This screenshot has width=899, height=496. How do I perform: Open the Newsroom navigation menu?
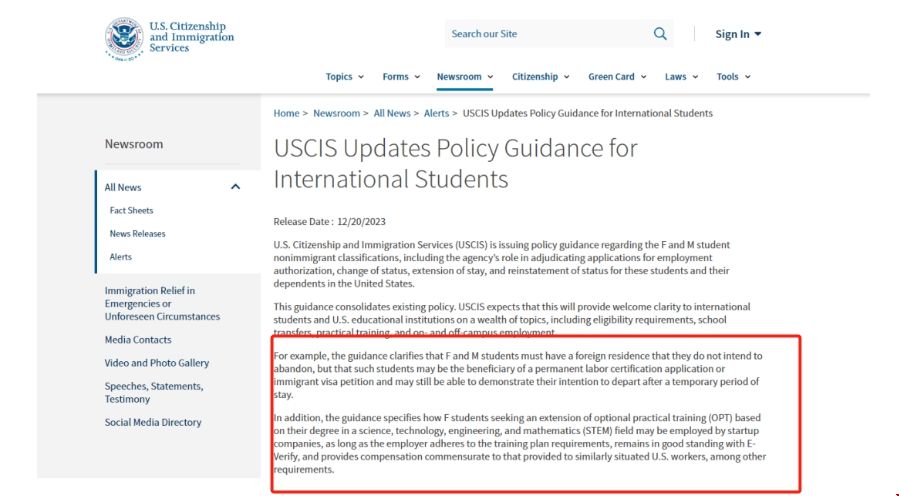click(x=464, y=77)
